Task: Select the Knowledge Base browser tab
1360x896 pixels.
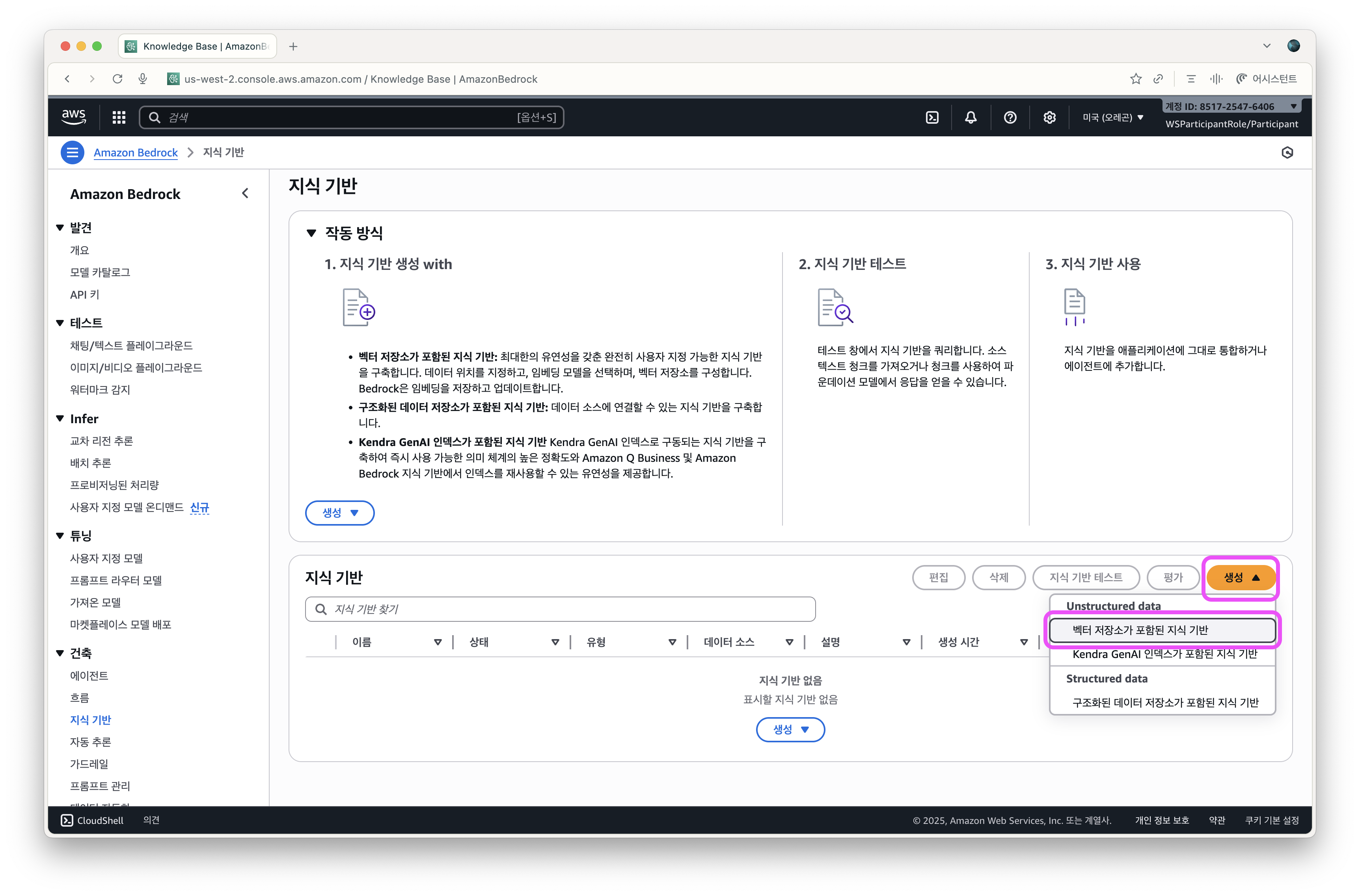Action: click(197, 46)
